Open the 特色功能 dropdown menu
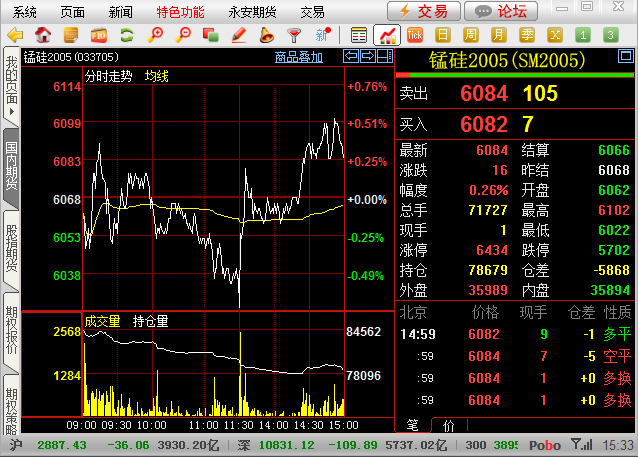This screenshot has width=638, height=457. pos(181,11)
